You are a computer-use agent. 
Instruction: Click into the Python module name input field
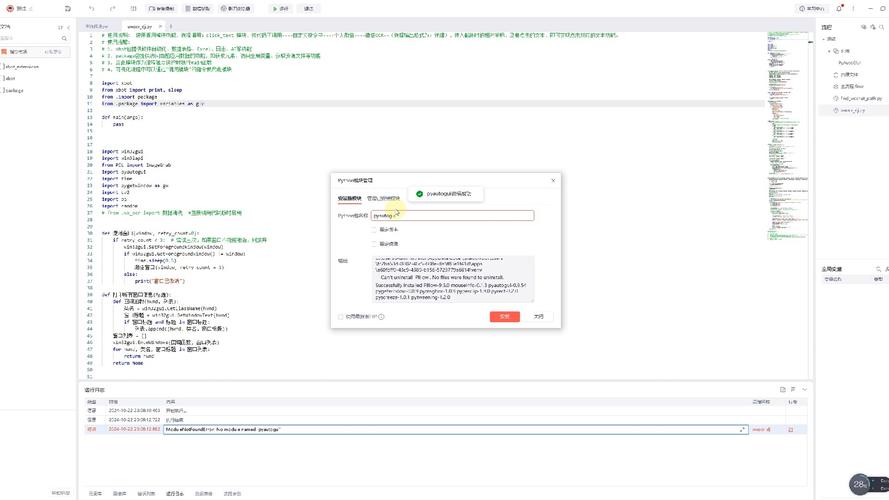point(460,215)
